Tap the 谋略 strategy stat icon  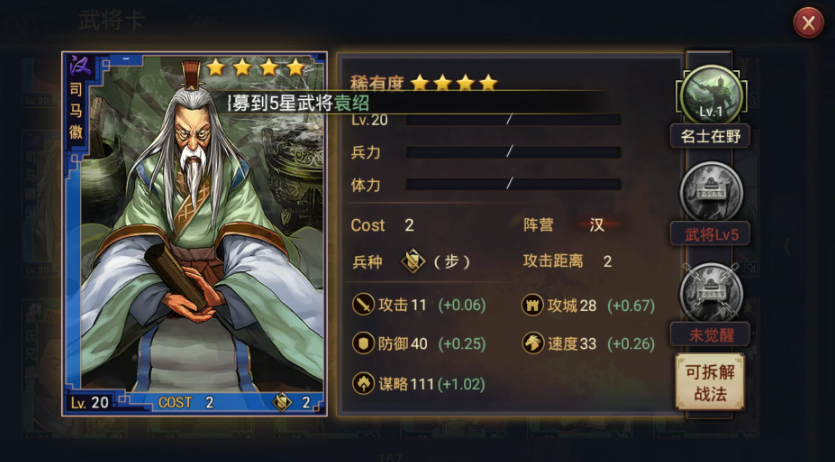pyautogui.click(x=363, y=383)
